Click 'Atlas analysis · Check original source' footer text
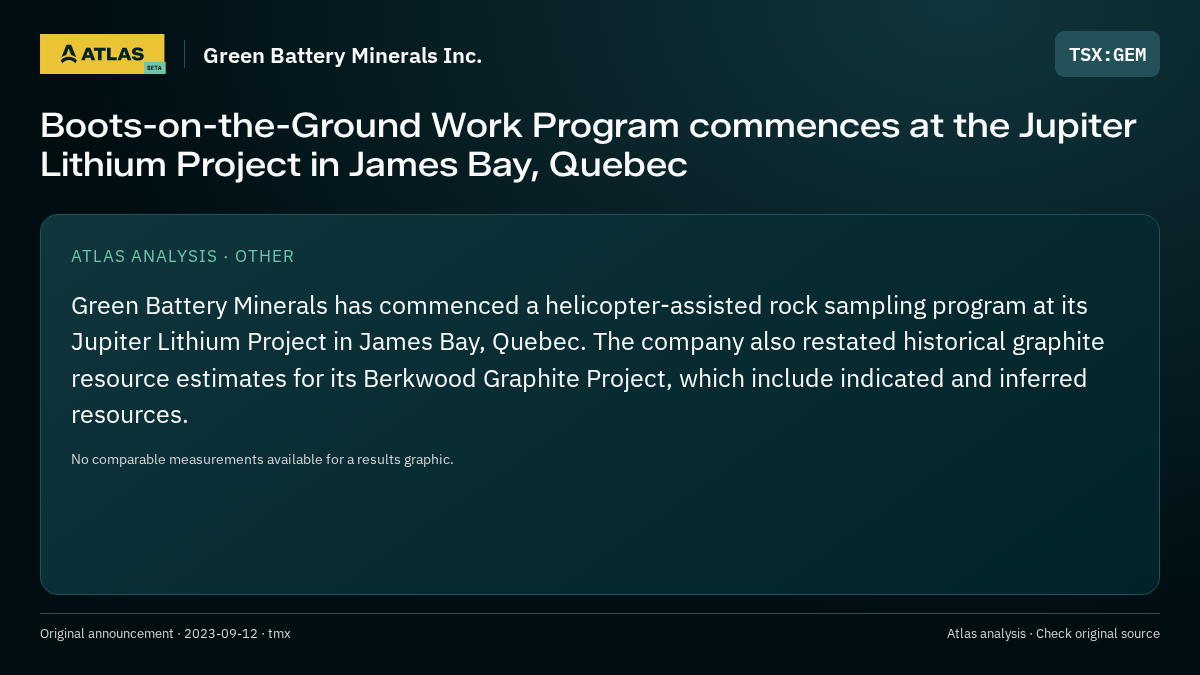Image resolution: width=1200 pixels, height=675 pixels. tap(1053, 633)
